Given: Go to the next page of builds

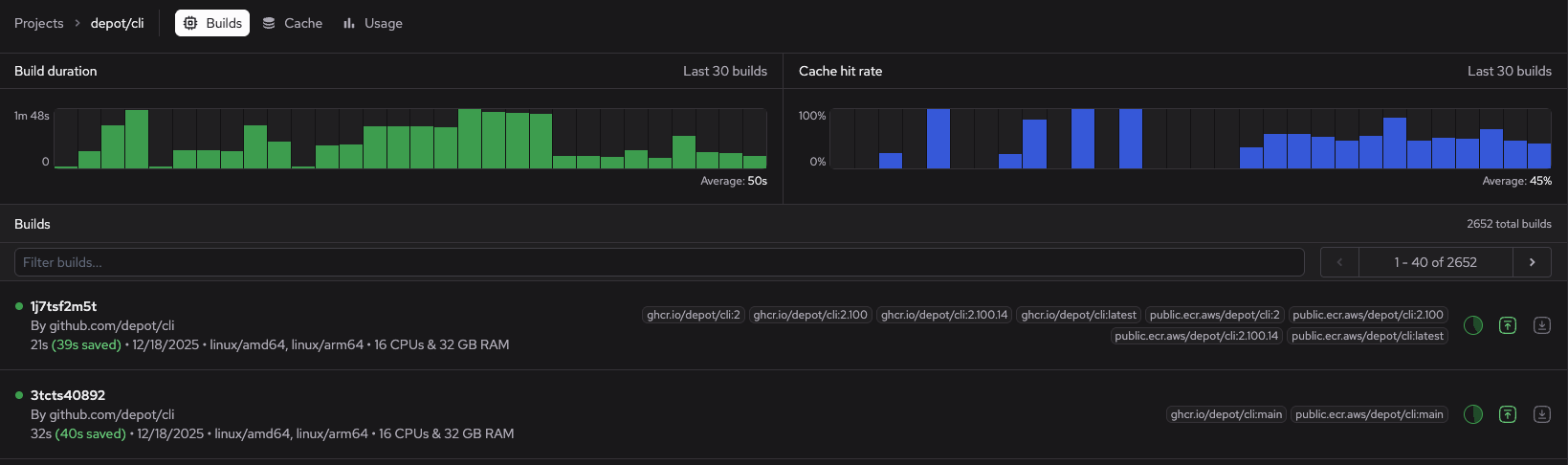Looking at the screenshot, I should [1533, 262].
